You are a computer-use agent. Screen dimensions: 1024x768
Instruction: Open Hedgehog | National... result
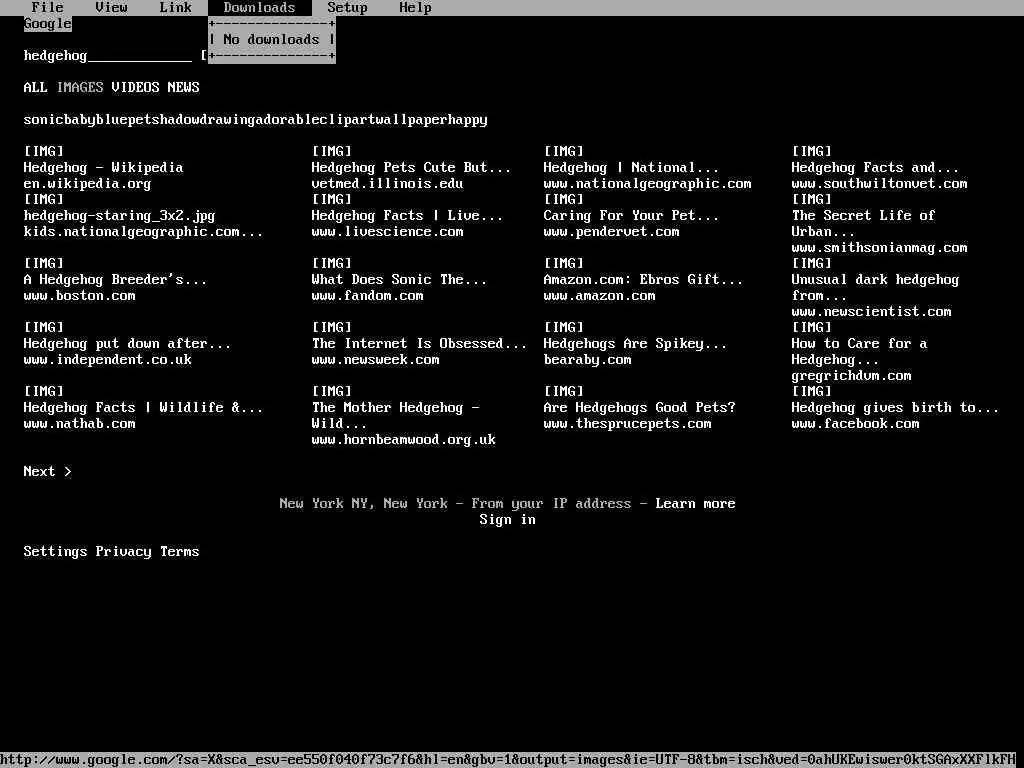point(631,168)
